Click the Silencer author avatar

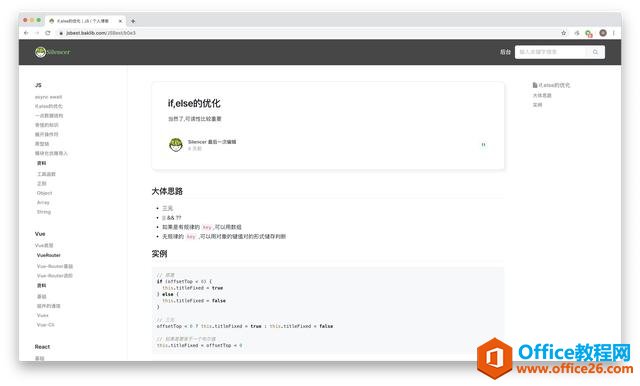176,144
